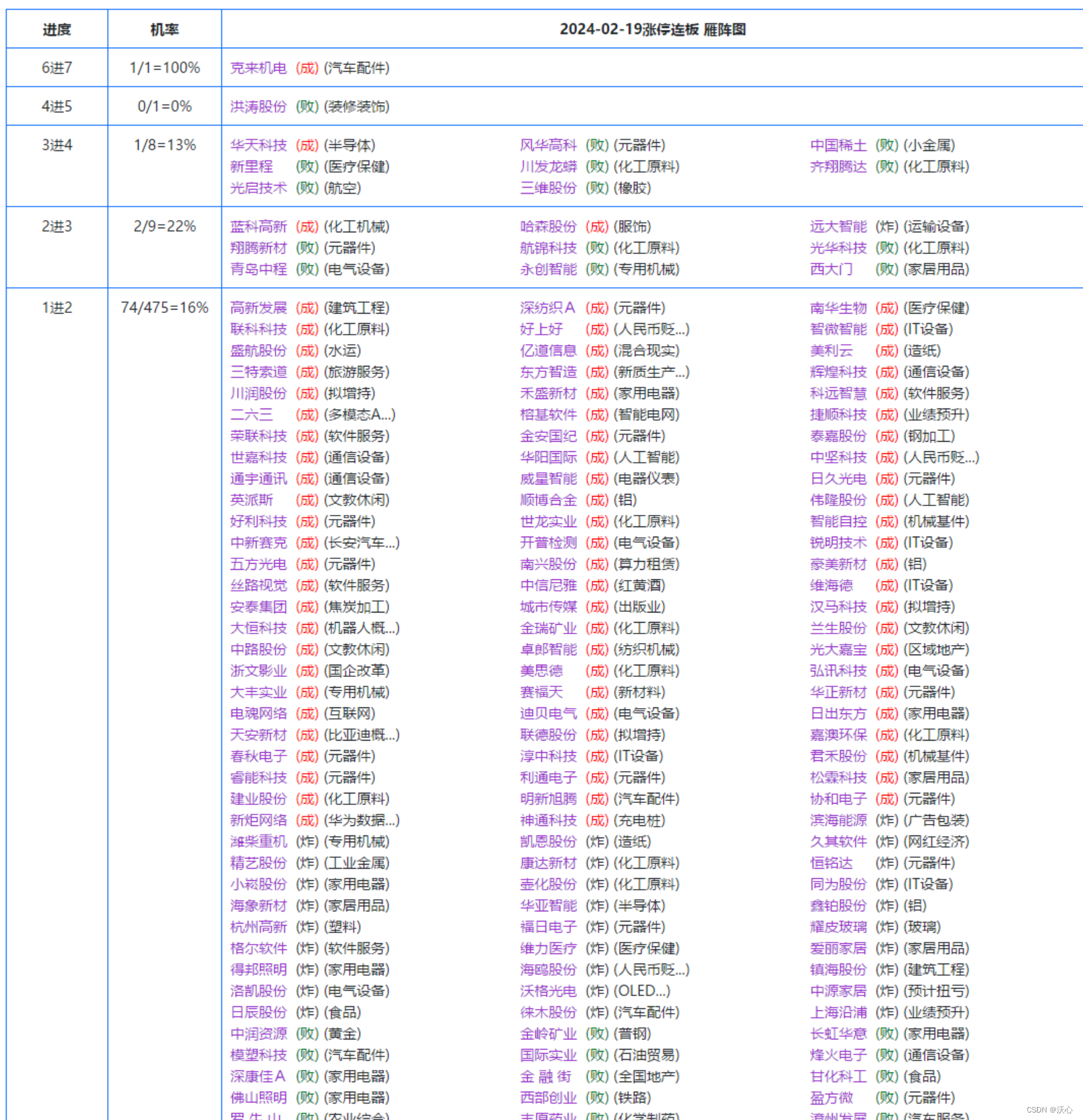The height and width of the screenshot is (1120, 1083).
Task: Click the 0/1=0% rate cell
Action: [x=165, y=106]
